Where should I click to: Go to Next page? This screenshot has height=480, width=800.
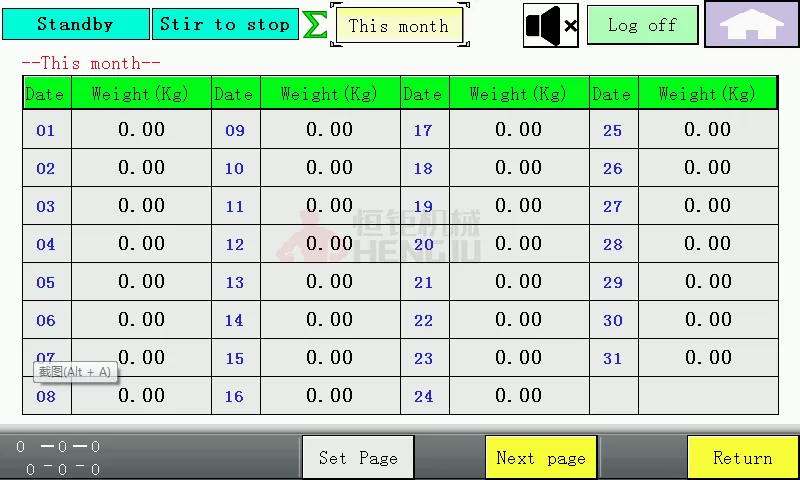pos(541,458)
